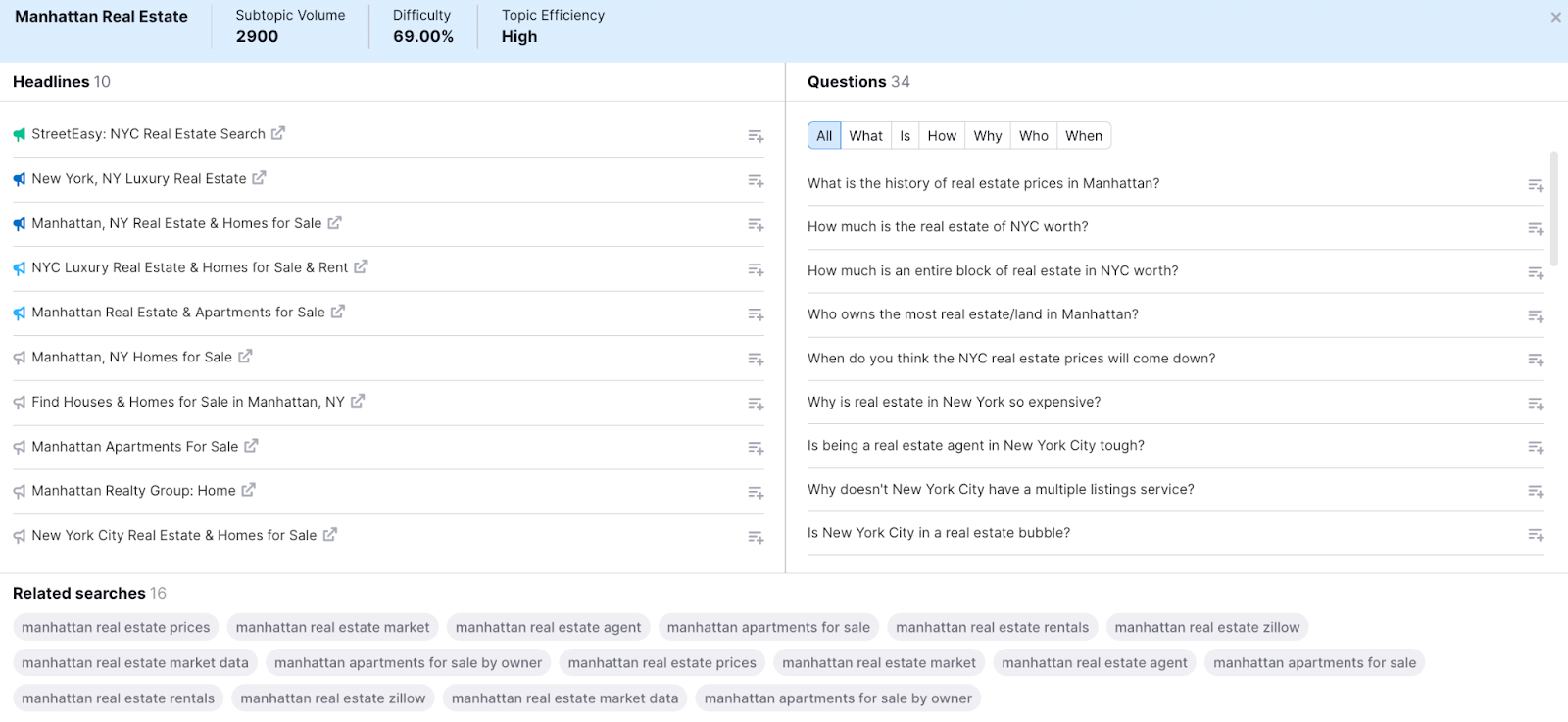This screenshot has height=722, width=1568.
Task: Click the questions list scrollbar
Action: point(1554,209)
